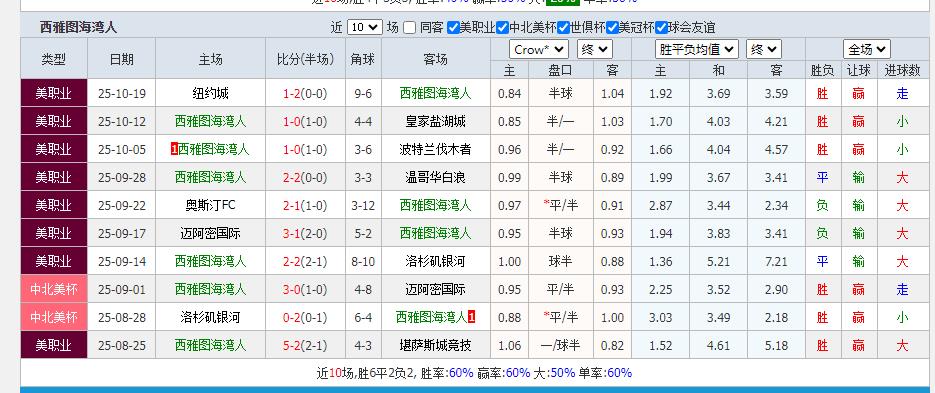Open the recent matches count dropdown showing 10
Viewport: 935px width, 393px height.
(364, 27)
